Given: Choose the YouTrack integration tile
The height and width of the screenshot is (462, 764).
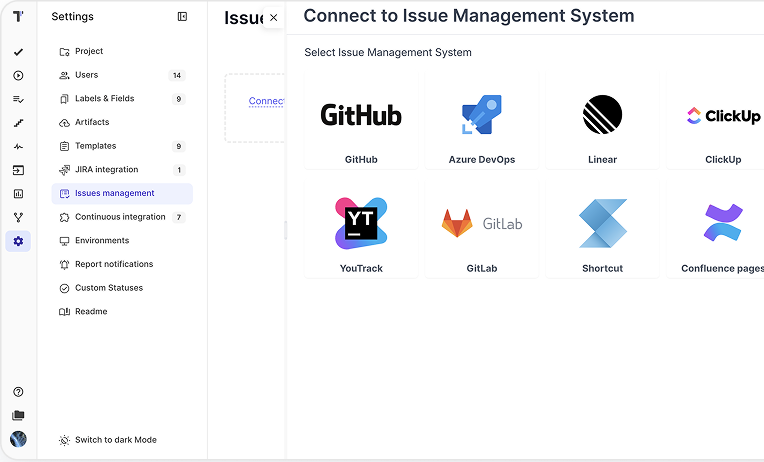Looking at the screenshot, I should click(x=361, y=230).
